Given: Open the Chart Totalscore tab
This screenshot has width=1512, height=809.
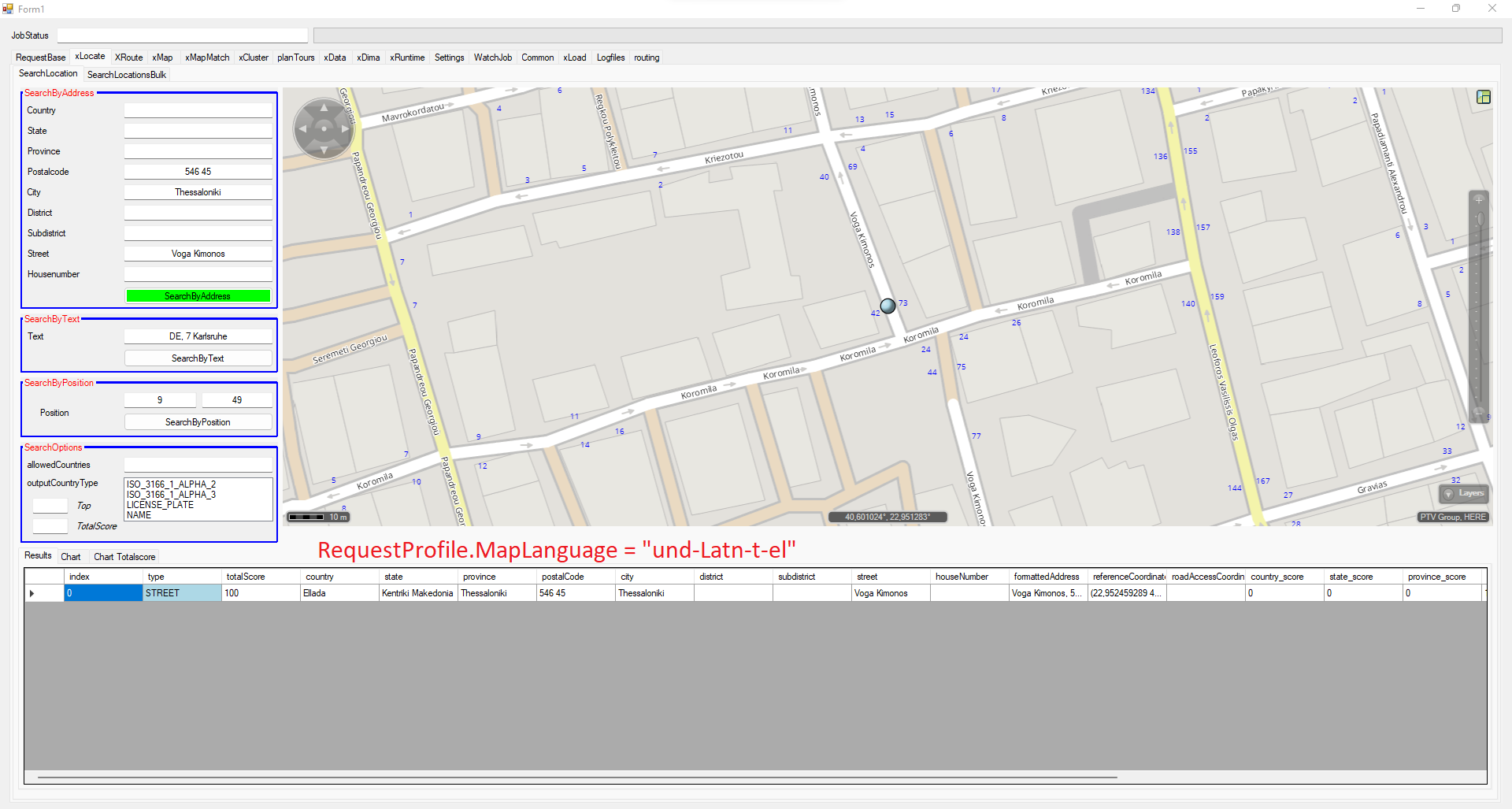Looking at the screenshot, I should tap(124, 557).
